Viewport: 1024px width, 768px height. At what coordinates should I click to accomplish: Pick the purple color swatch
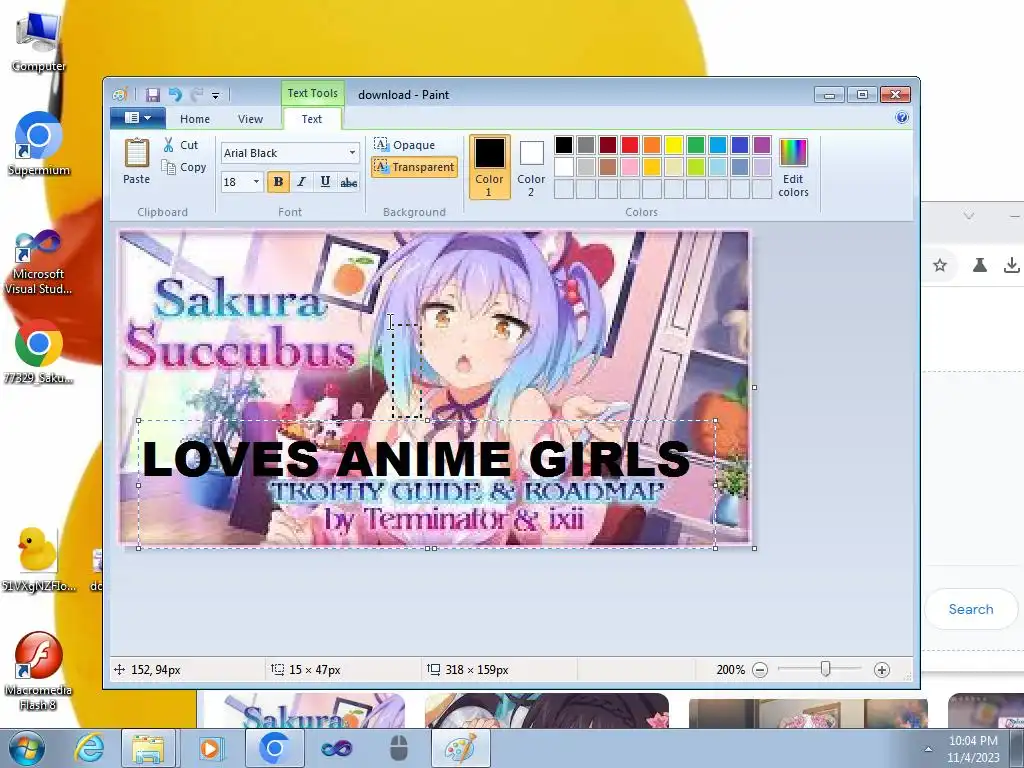point(762,145)
